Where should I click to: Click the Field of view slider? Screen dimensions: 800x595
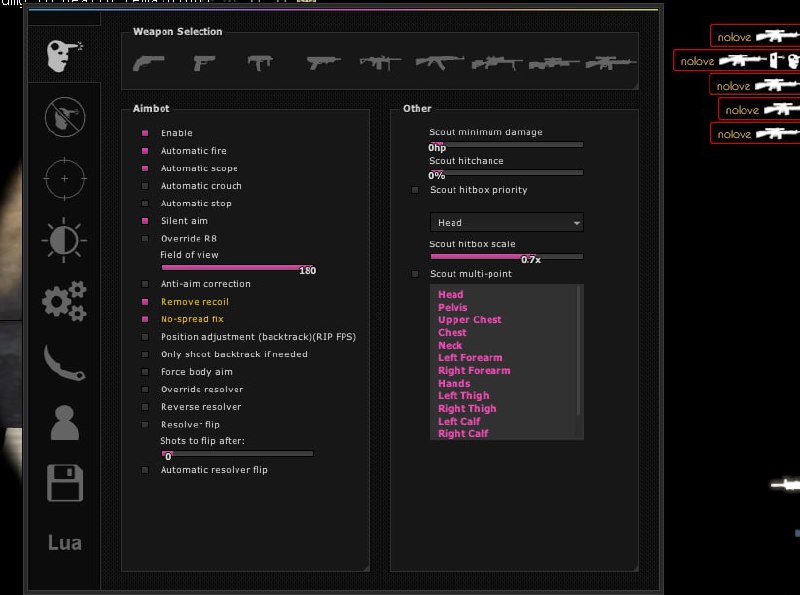(237, 268)
